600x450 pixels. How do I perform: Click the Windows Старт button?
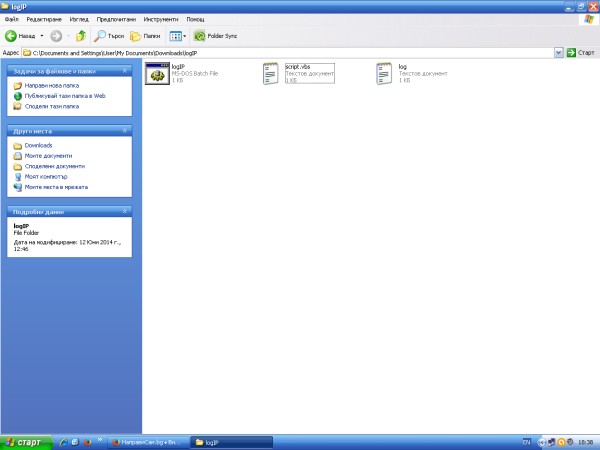pos(24,441)
